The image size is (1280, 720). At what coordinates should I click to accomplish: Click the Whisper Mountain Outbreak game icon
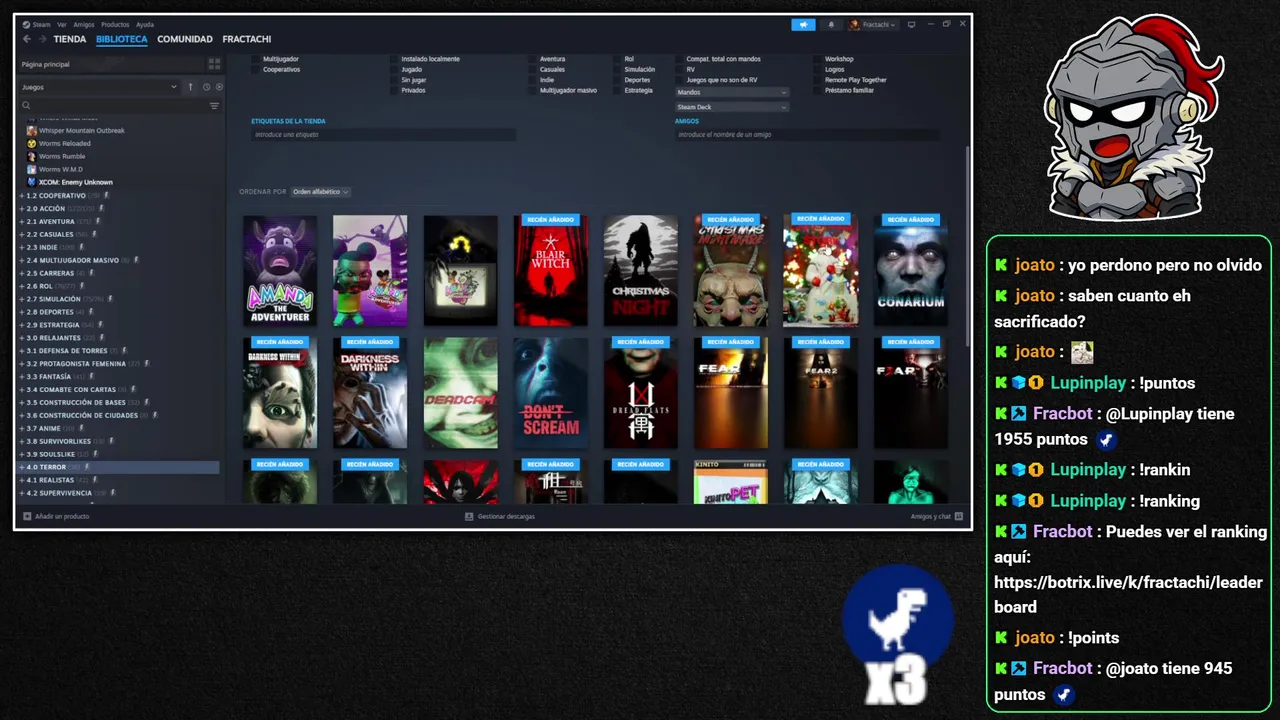tap(32, 130)
